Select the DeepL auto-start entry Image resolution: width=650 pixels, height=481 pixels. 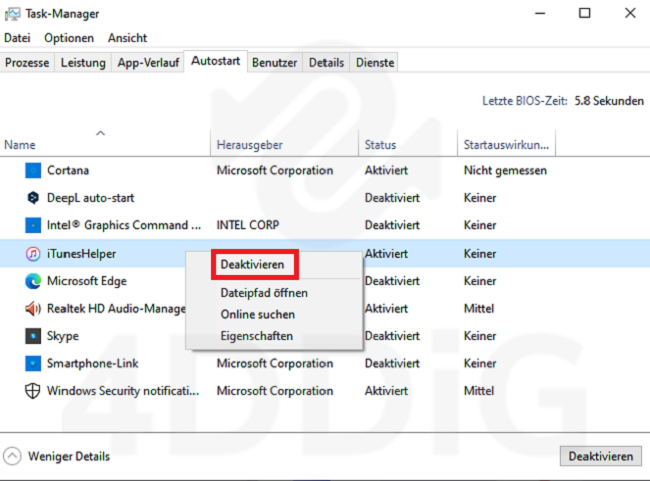click(x=90, y=198)
